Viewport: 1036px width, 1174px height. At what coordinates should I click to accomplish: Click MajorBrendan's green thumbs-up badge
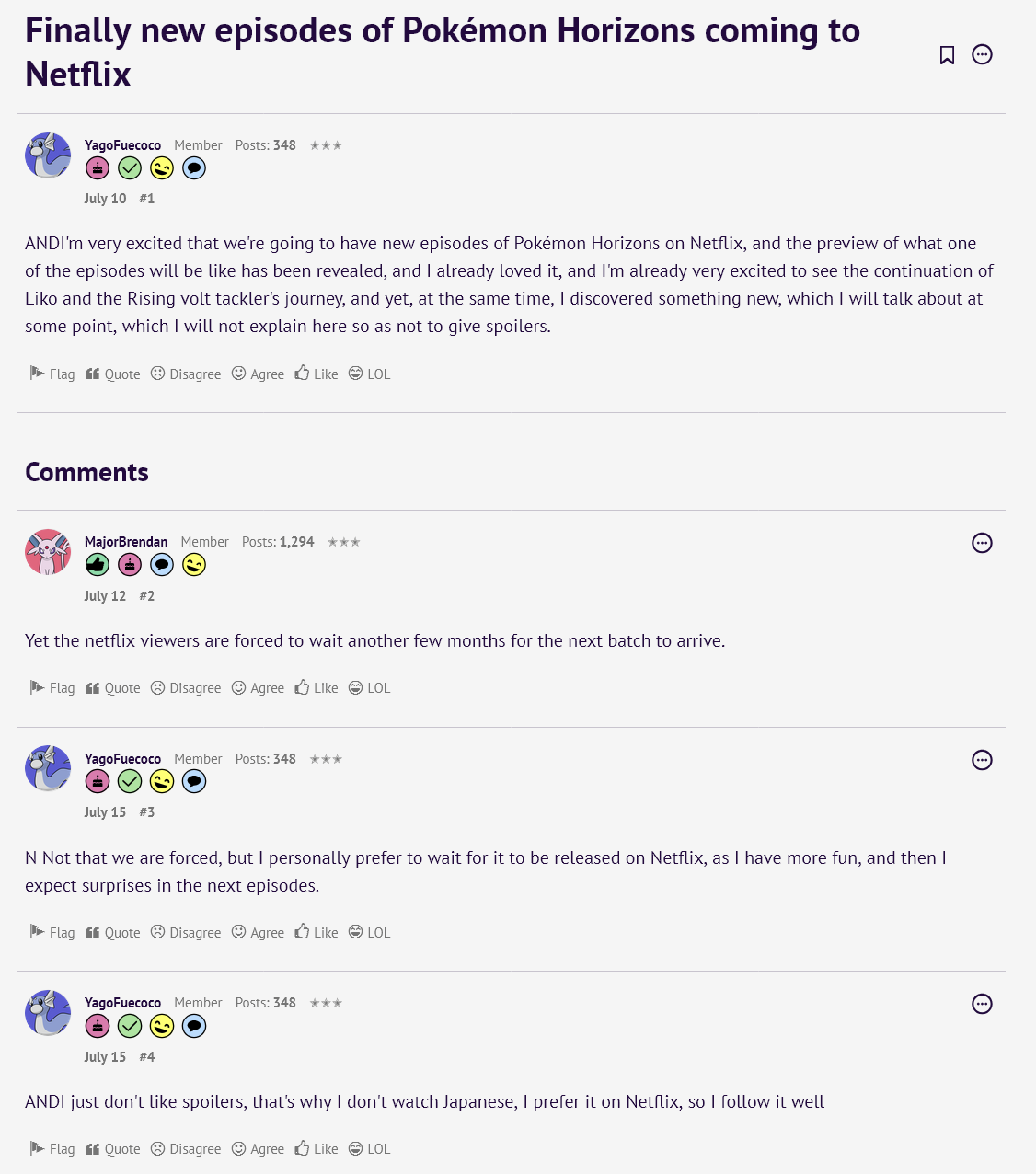98,565
